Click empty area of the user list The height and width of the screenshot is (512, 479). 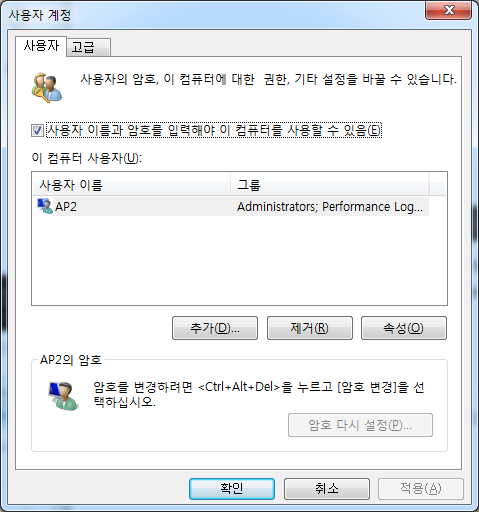point(239,260)
